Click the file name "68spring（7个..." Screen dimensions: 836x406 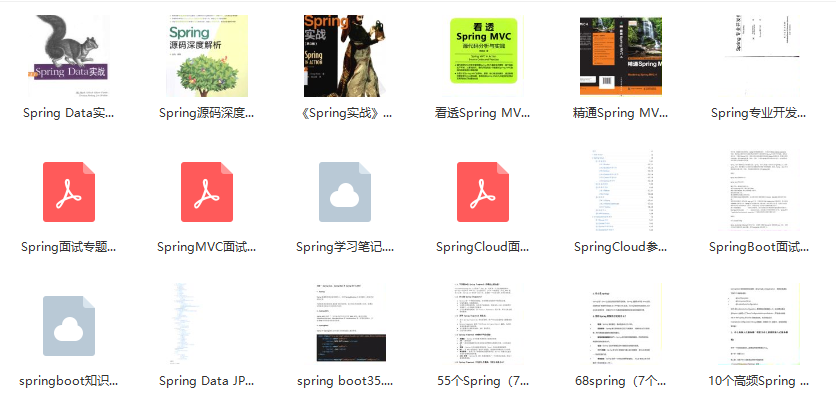click(621, 381)
